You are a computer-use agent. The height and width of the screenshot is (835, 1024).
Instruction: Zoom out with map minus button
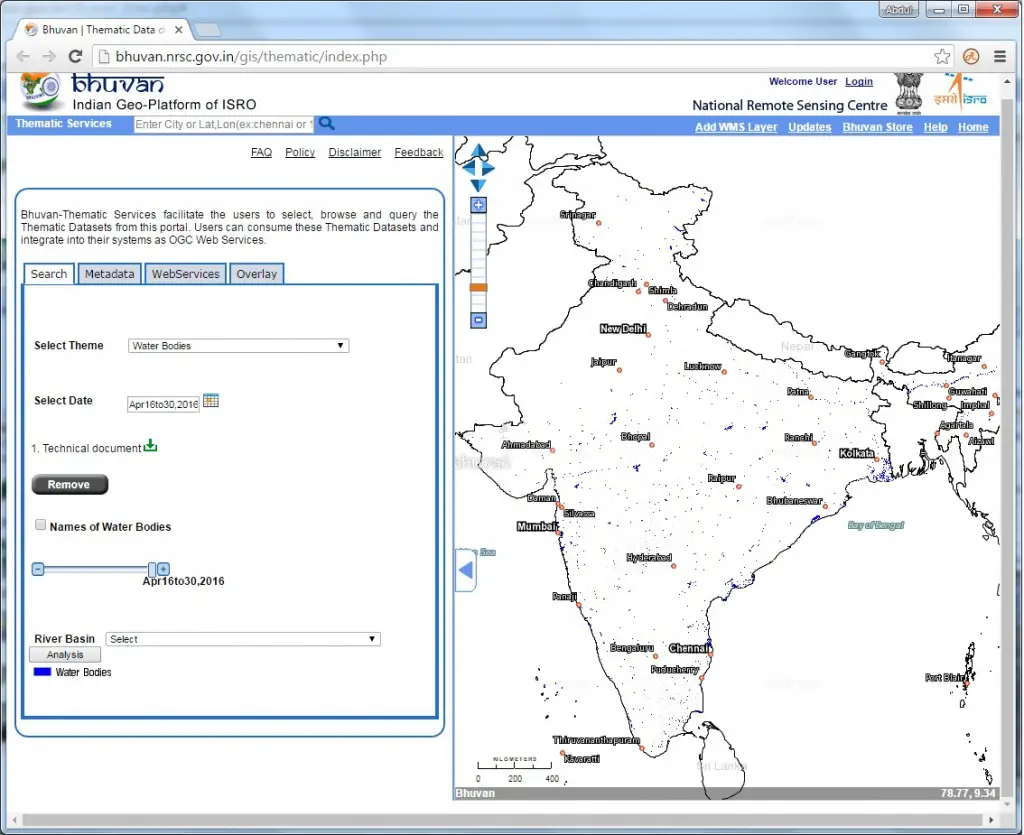479,320
